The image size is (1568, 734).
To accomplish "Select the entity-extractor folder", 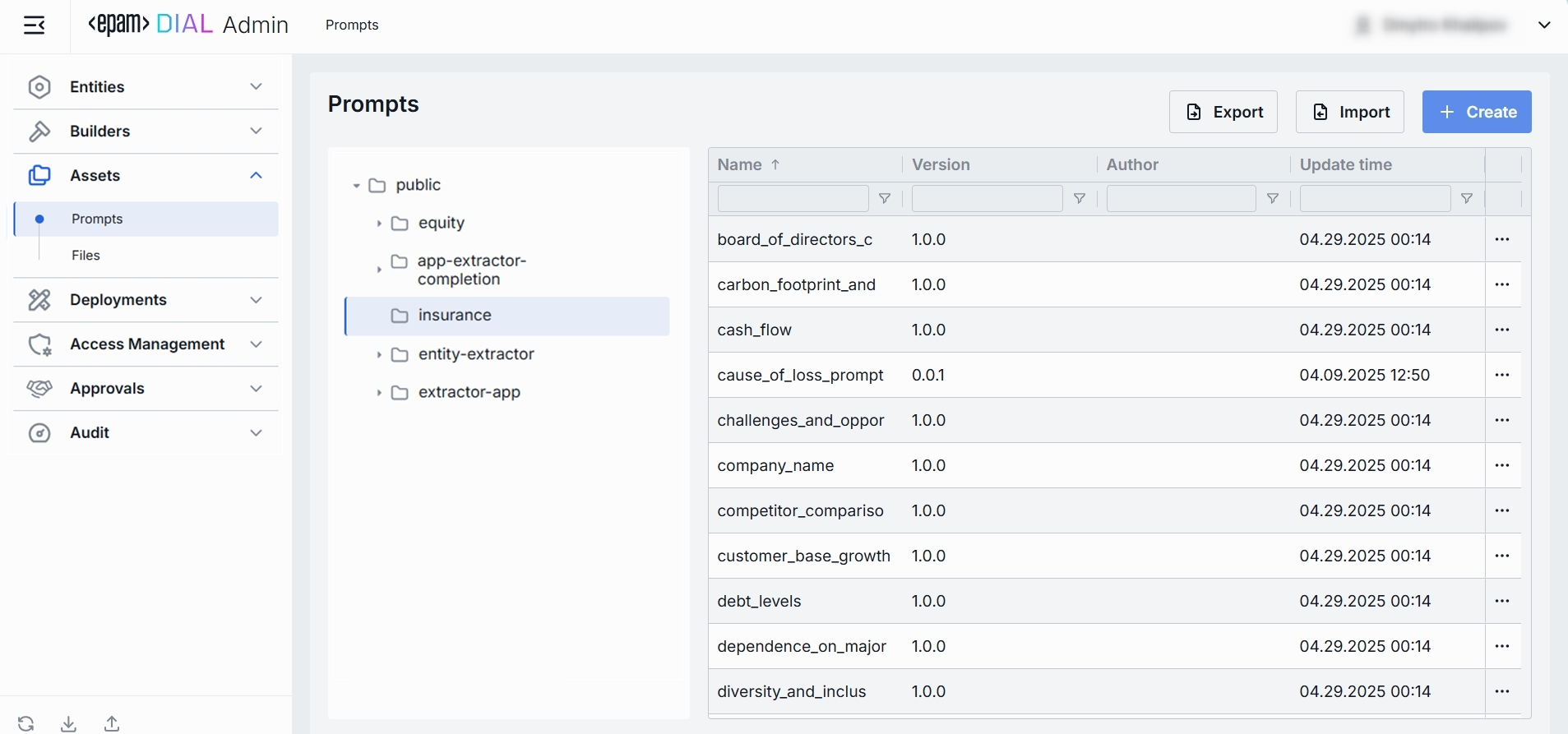I will 476,354.
